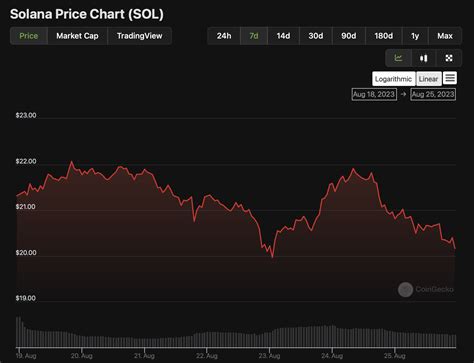
Task: Open the chart hamburger menu
Action: [450, 78]
